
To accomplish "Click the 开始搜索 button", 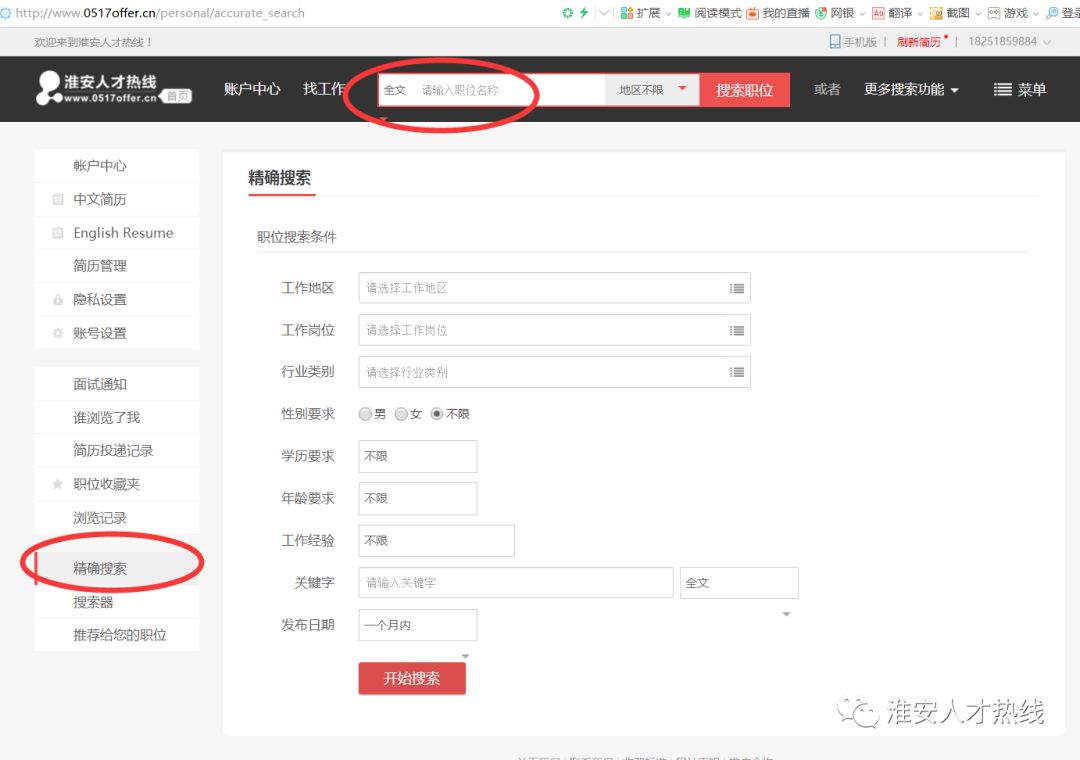I will [x=412, y=678].
